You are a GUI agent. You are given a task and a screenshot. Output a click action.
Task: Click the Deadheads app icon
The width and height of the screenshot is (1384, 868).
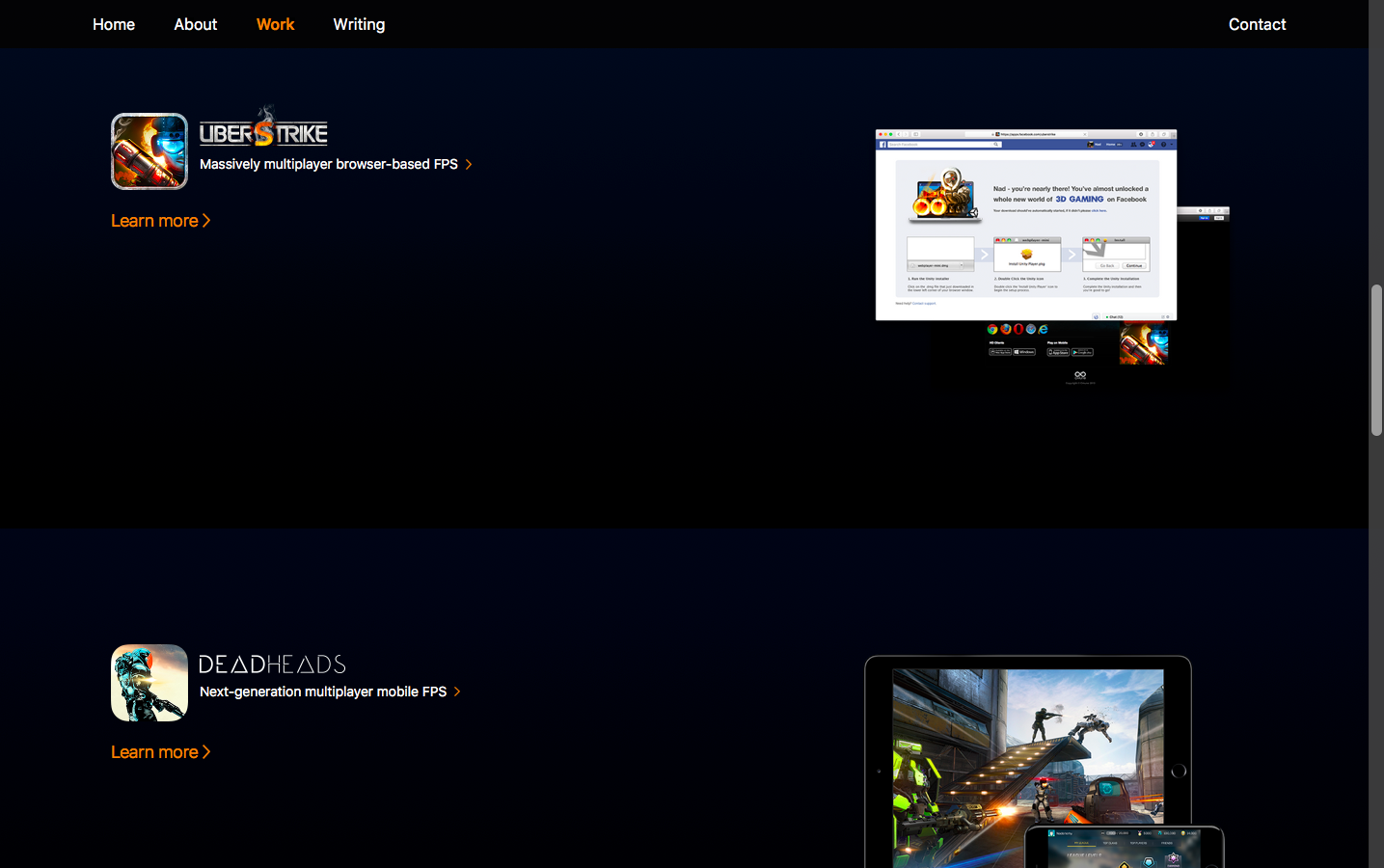(149, 683)
